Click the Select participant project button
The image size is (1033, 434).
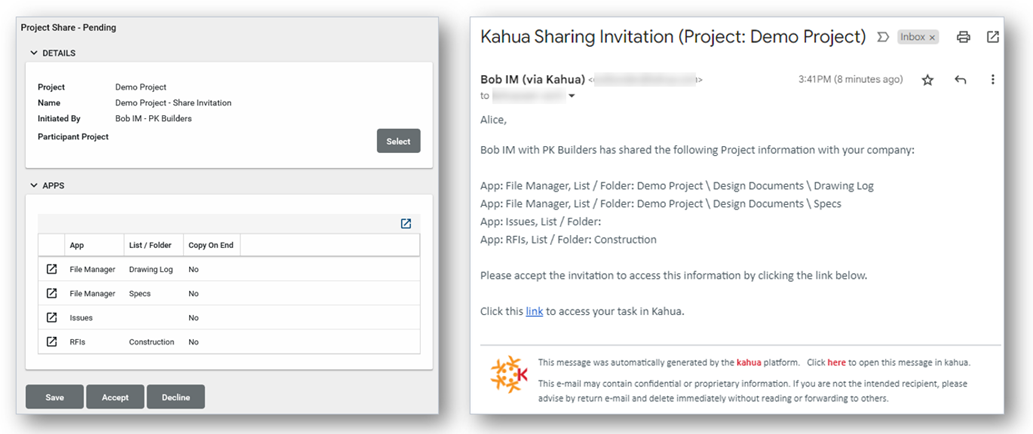398,141
